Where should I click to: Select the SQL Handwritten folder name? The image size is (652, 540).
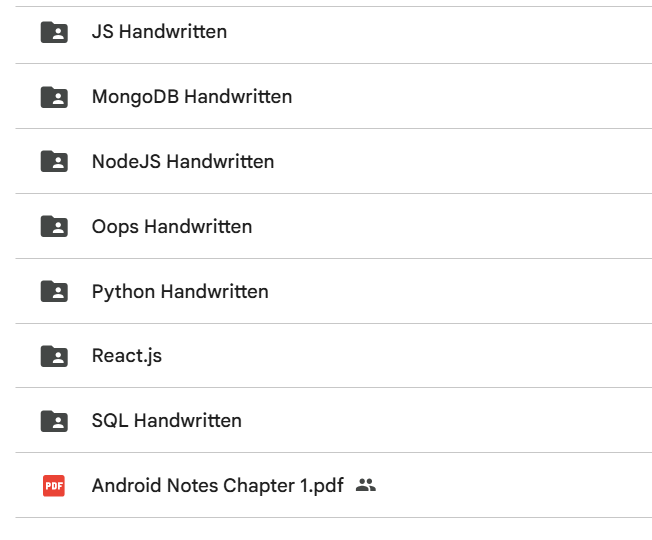(x=167, y=421)
